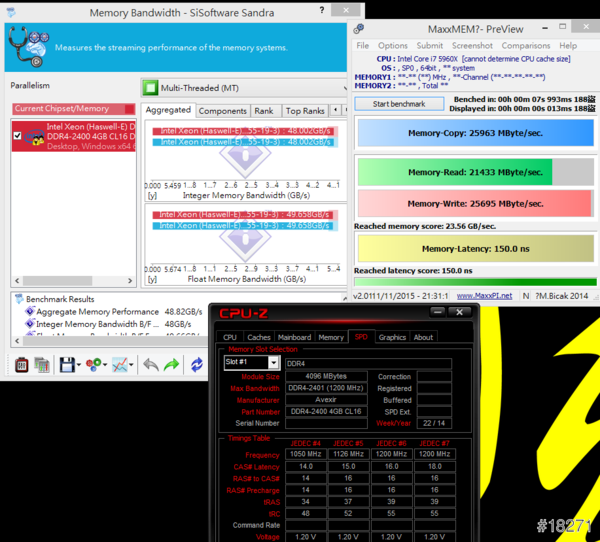Viewport: 600px width, 542px height.
Task: Click the line chart icon in Sandra toolbar
Action: pos(120,365)
